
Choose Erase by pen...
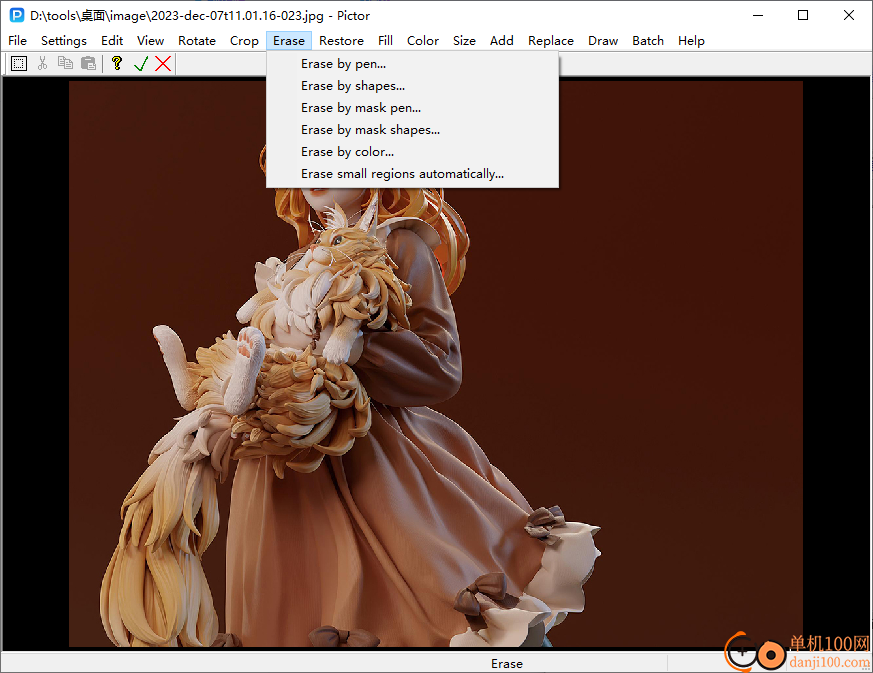pos(413,64)
